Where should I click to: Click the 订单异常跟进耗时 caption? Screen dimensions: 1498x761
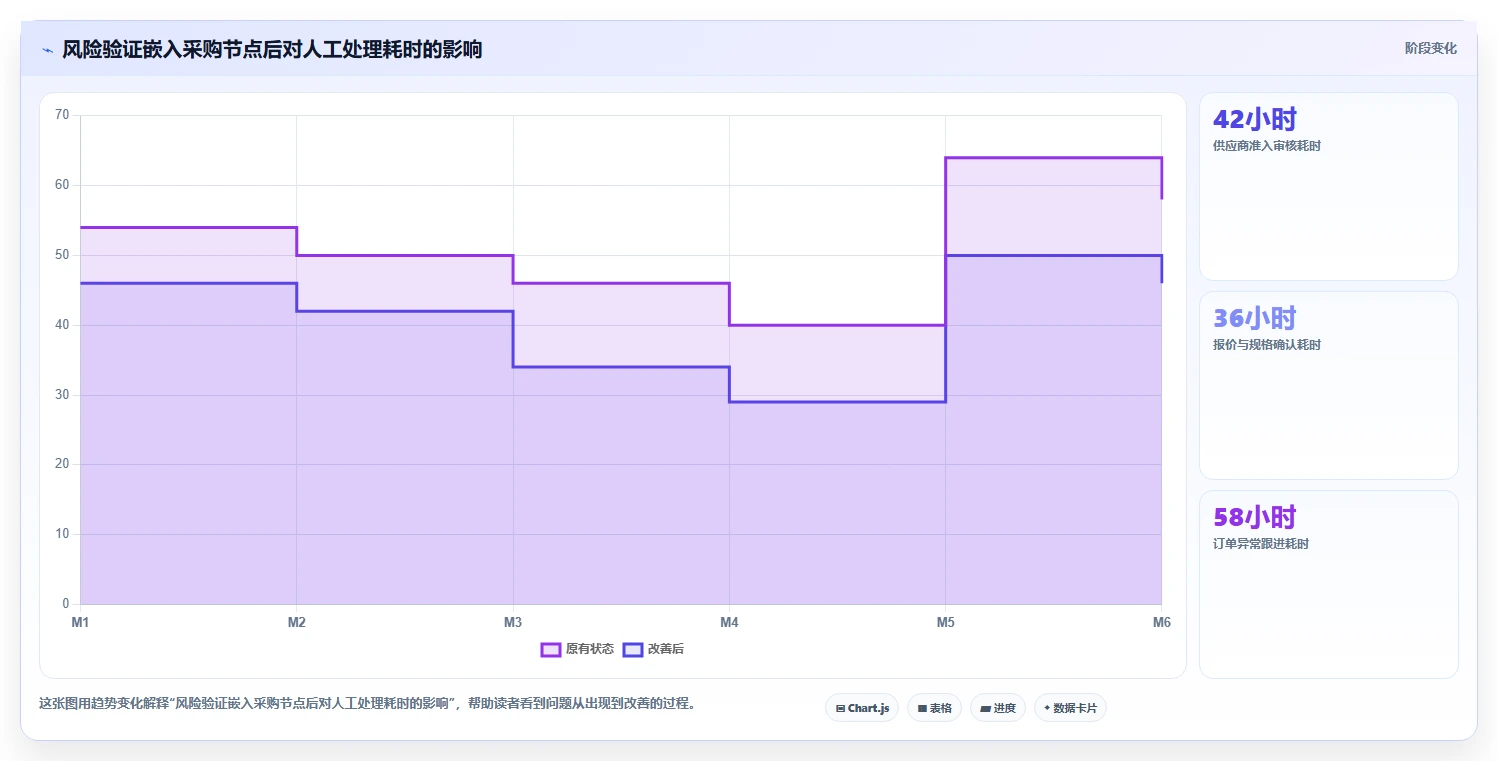click(1260, 544)
